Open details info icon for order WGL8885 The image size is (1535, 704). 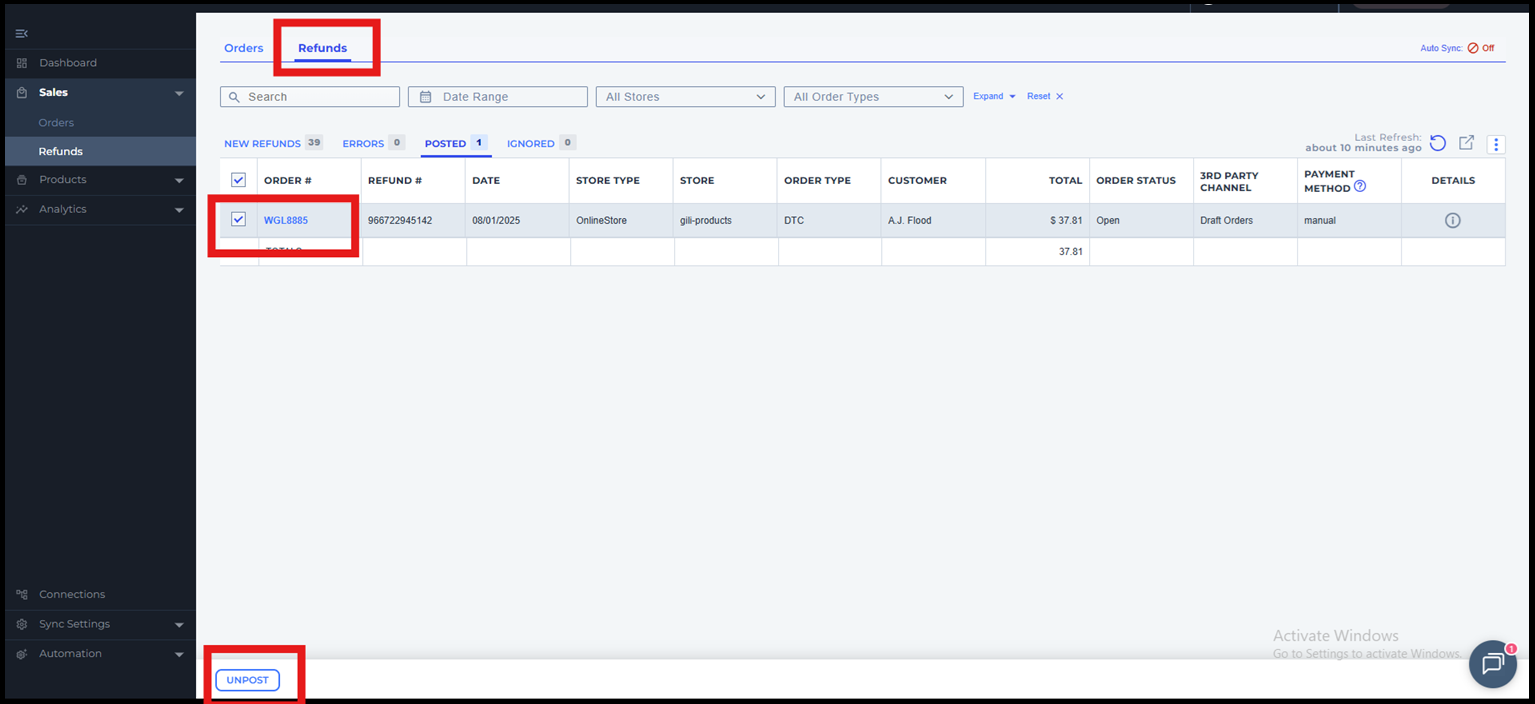click(x=1452, y=220)
